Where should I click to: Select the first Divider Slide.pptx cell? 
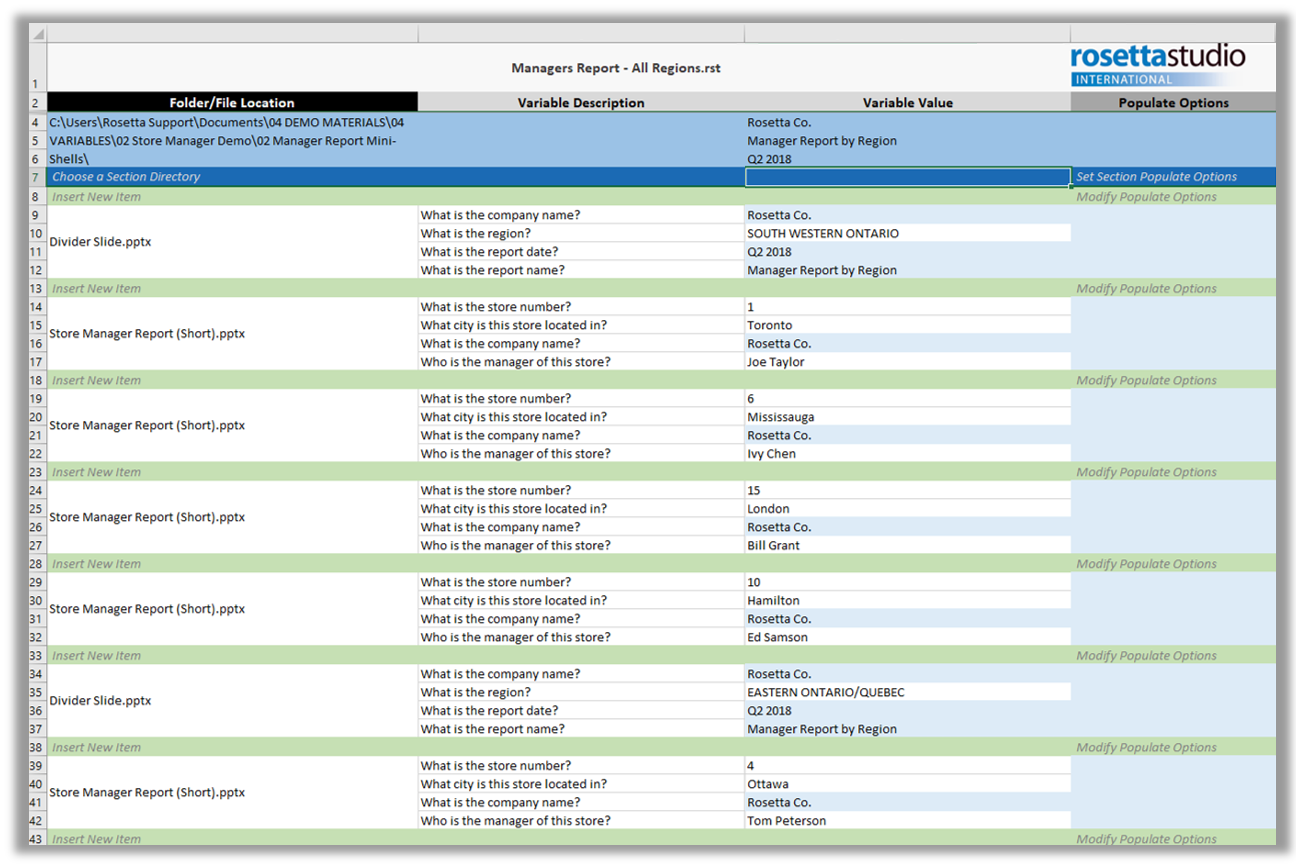point(232,242)
